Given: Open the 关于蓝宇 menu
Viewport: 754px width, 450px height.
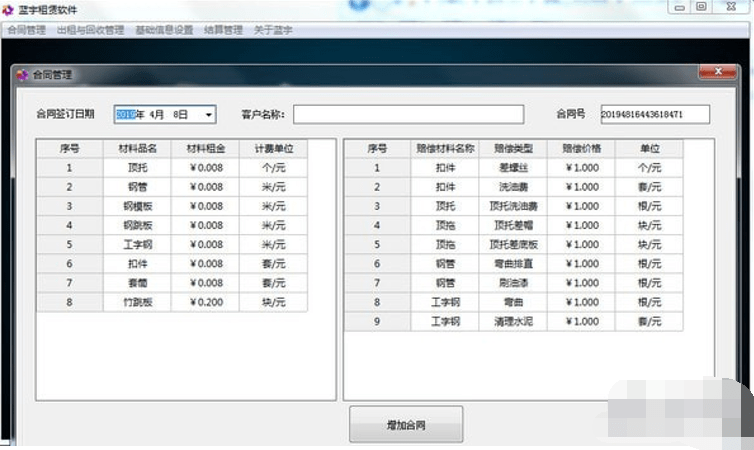Looking at the screenshot, I should (273, 30).
